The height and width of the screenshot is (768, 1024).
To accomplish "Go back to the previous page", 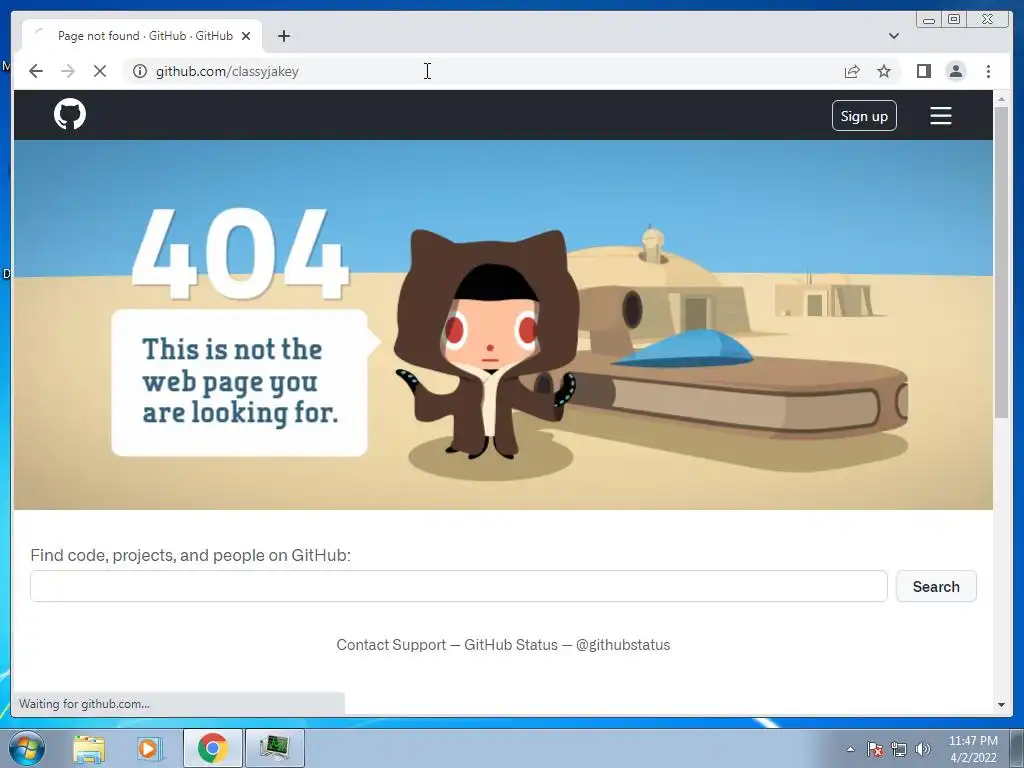I will coord(36,71).
